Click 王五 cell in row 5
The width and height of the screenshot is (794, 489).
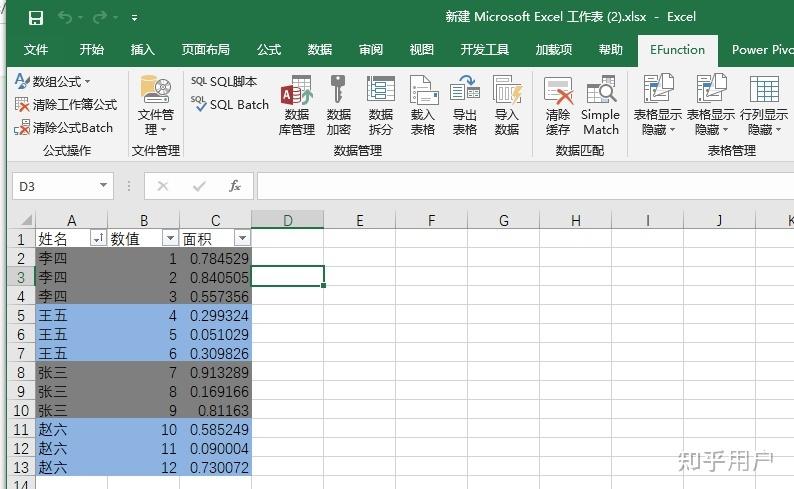coord(71,315)
